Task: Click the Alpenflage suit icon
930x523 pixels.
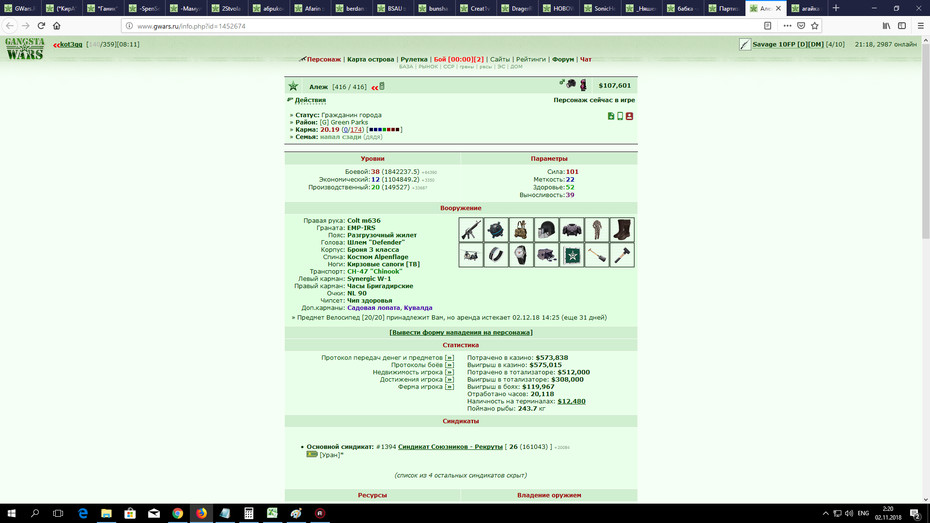Action: pos(597,229)
